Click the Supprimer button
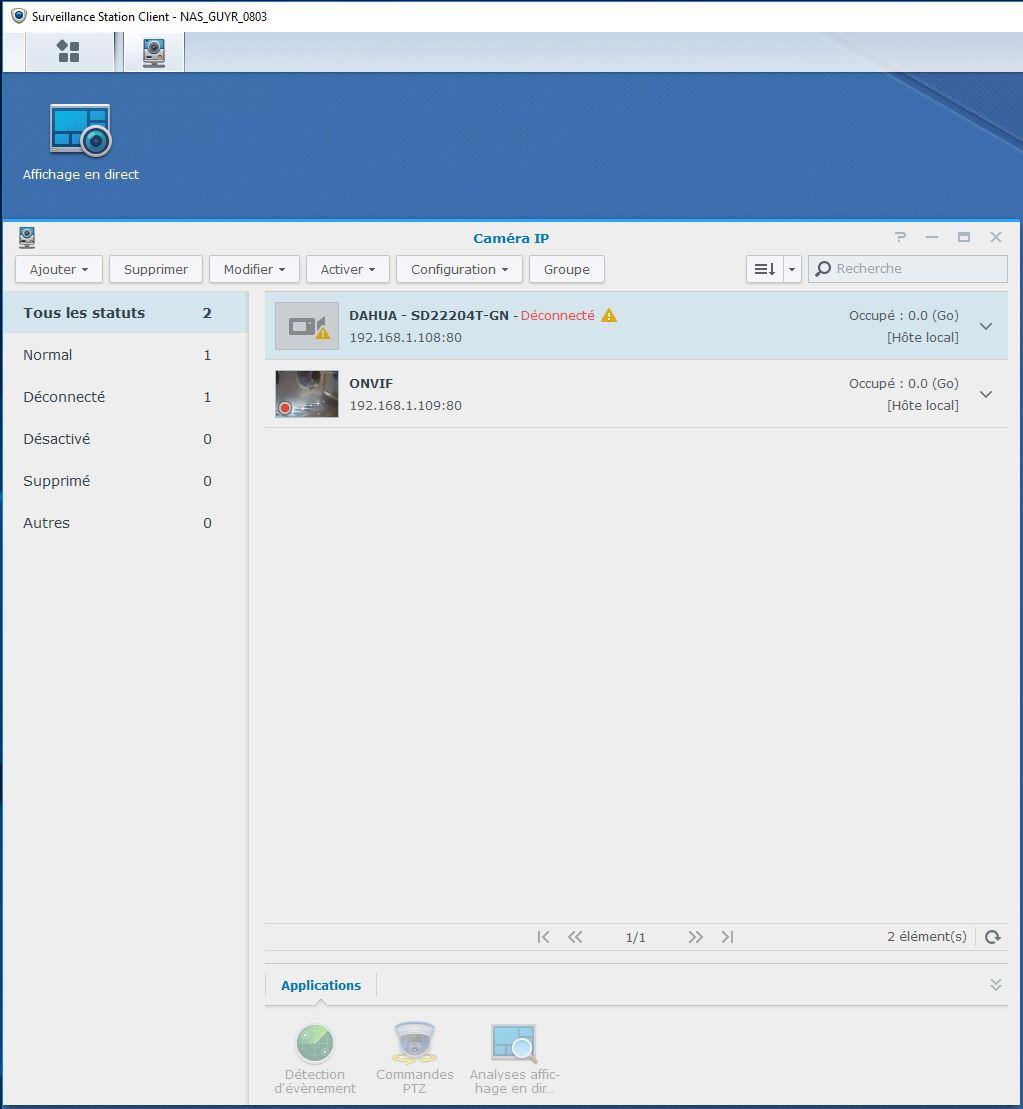1023x1109 pixels. [156, 269]
